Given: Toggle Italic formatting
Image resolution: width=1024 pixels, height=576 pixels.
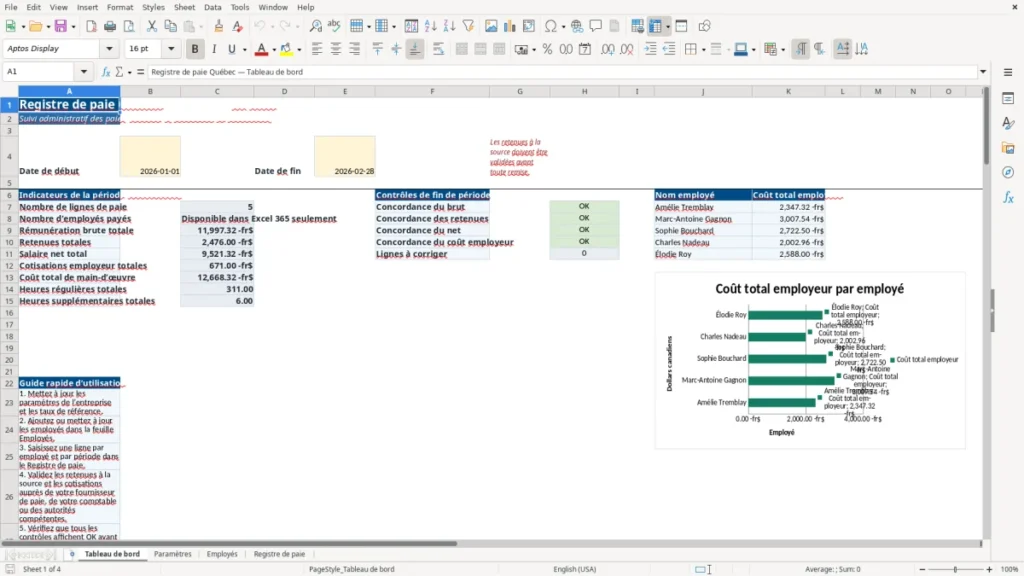Looking at the screenshot, I should (214, 49).
